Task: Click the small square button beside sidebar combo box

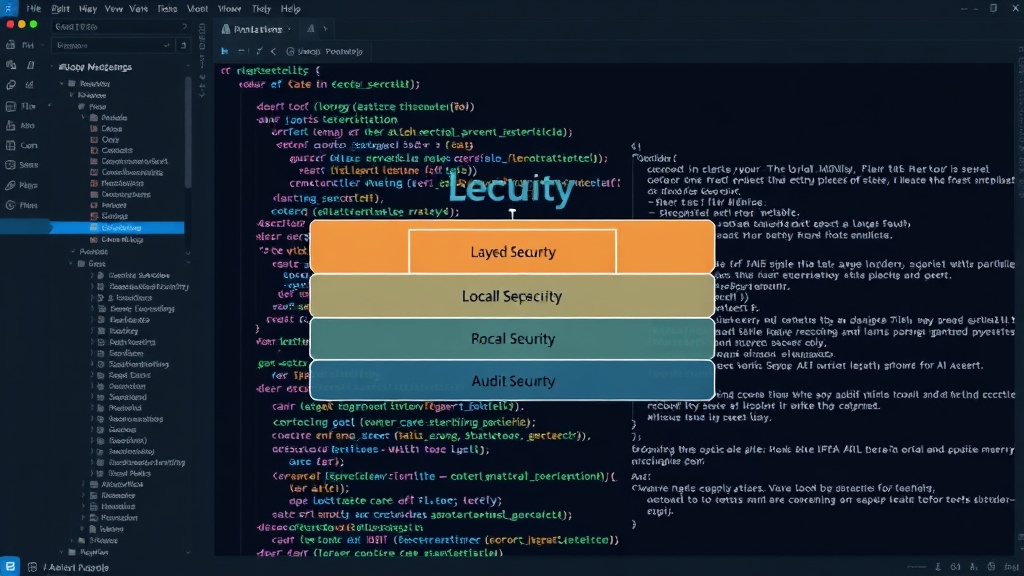Action: (183, 46)
